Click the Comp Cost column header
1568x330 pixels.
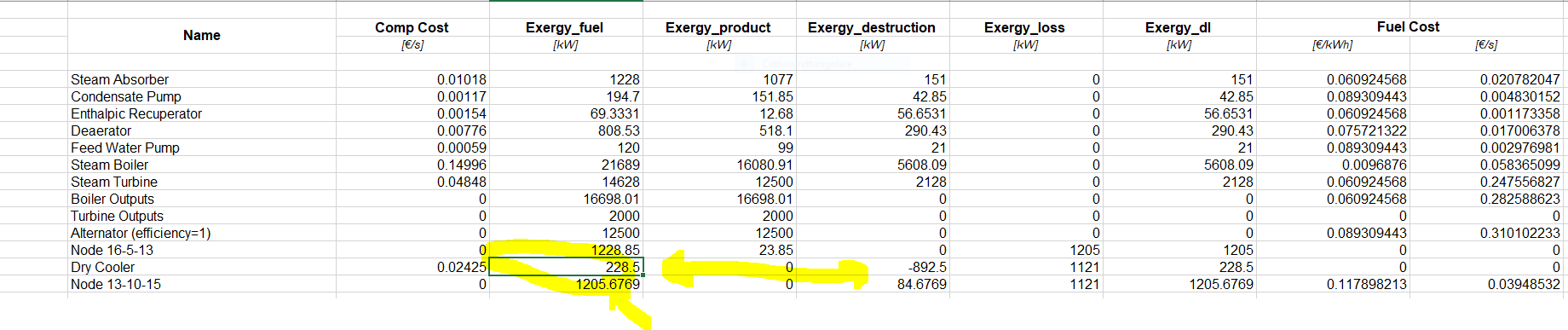coord(412,27)
